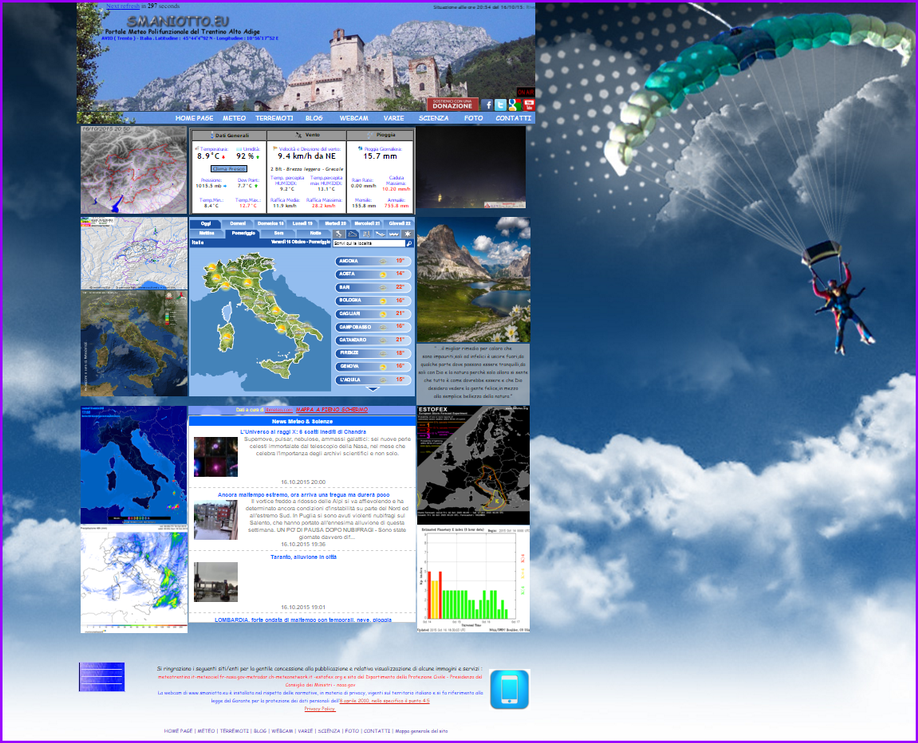The width and height of the screenshot is (918, 743).
Task: Open the Trentino radar map thumbnail
Action: (x=134, y=170)
